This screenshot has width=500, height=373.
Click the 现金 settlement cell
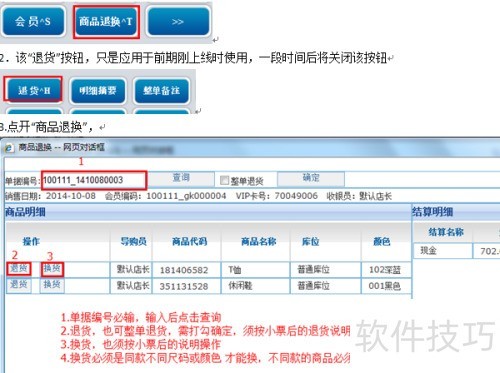[443, 251]
